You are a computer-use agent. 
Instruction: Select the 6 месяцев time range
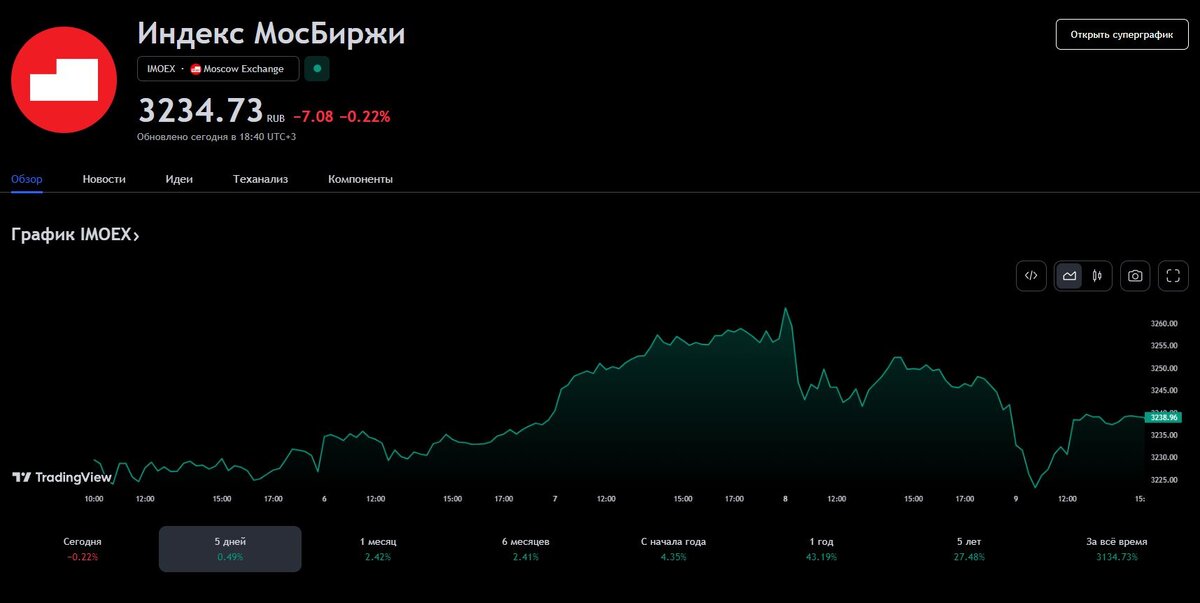tap(526, 548)
